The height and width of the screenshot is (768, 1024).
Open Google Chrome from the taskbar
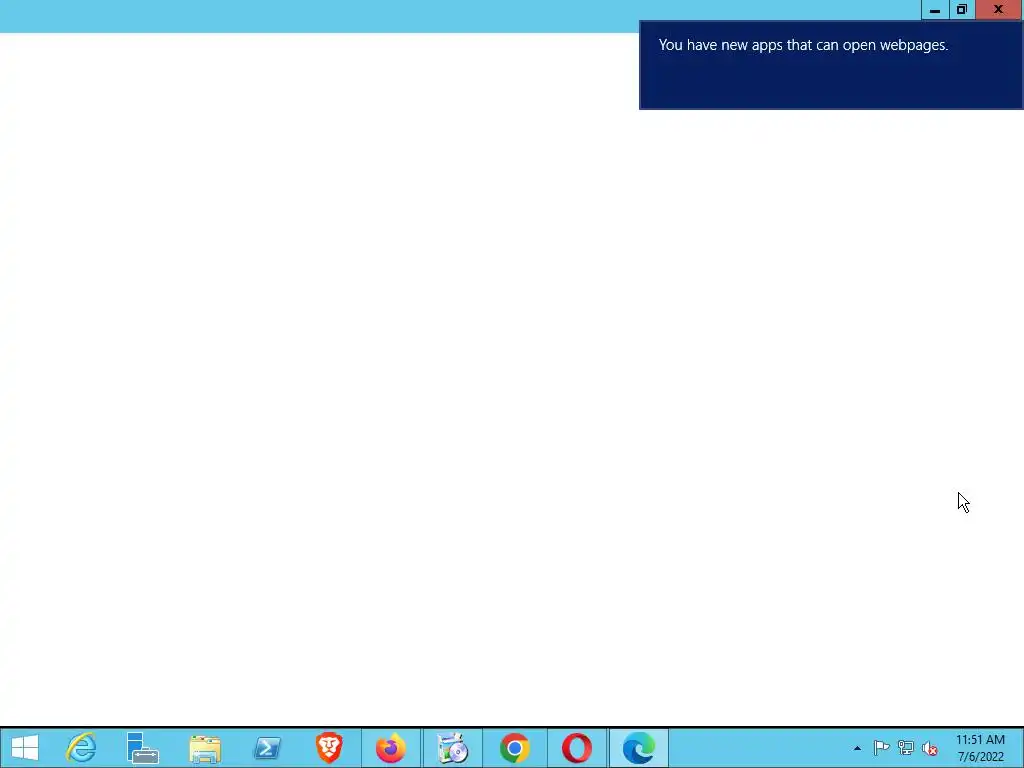tap(515, 748)
